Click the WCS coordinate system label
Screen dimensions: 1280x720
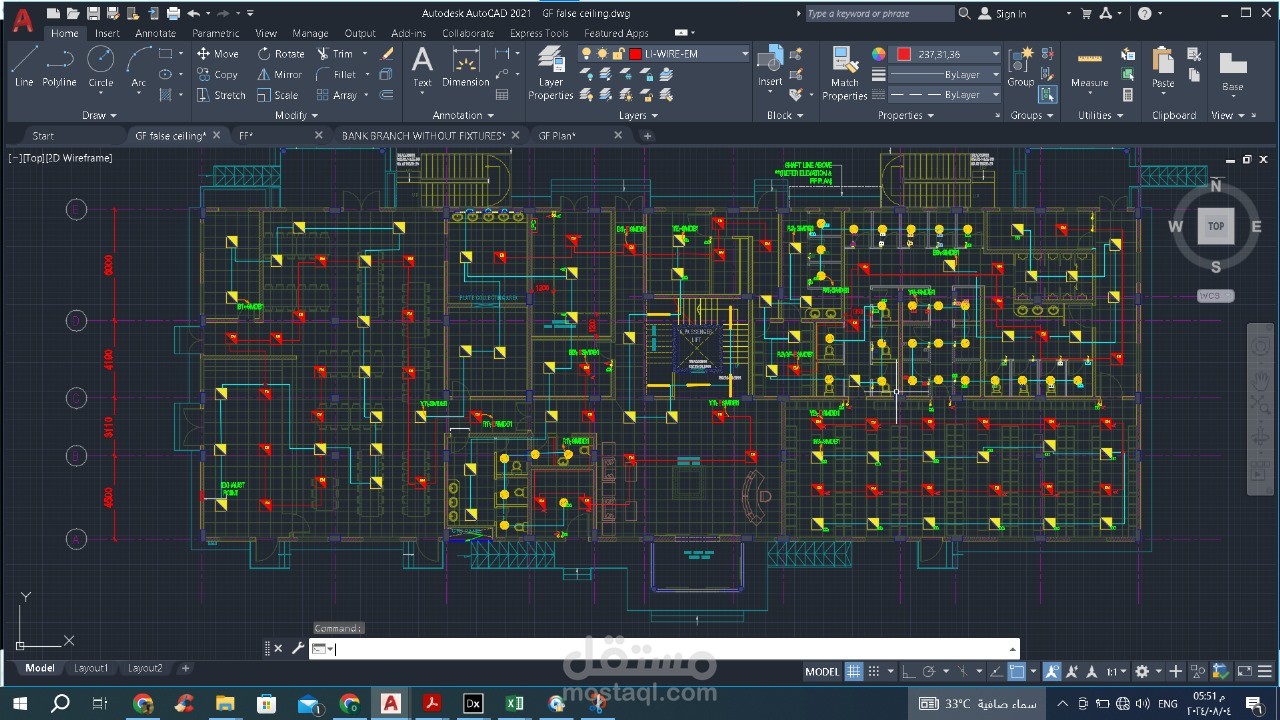pyautogui.click(x=1214, y=296)
